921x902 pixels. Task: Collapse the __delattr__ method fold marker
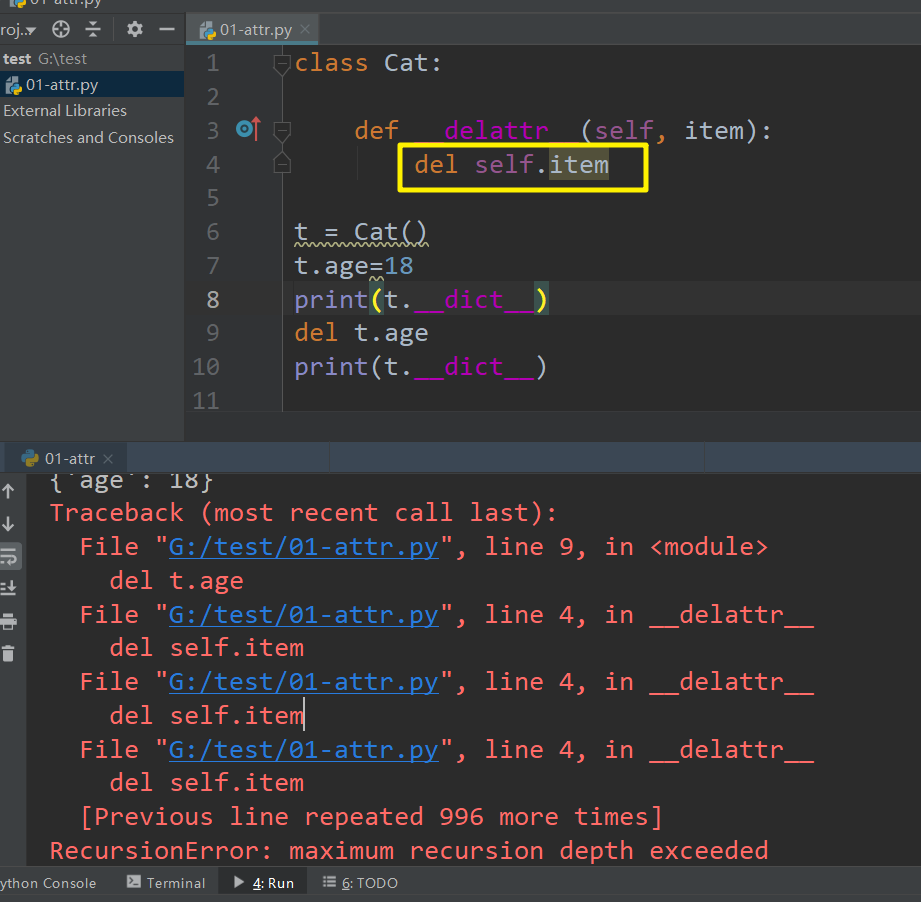click(x=282, y=130)
